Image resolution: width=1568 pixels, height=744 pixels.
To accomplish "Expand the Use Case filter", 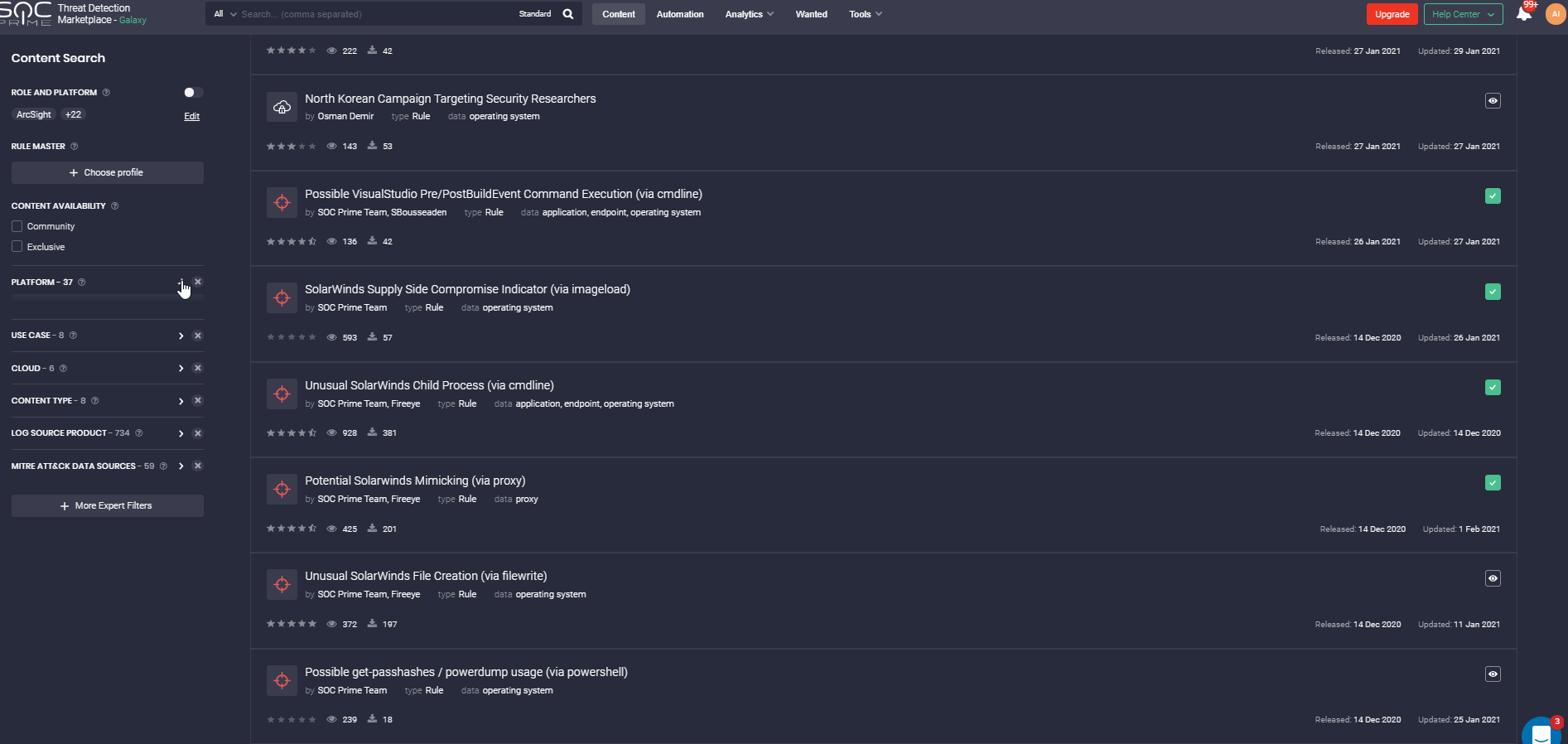I will tap(181, 336).
